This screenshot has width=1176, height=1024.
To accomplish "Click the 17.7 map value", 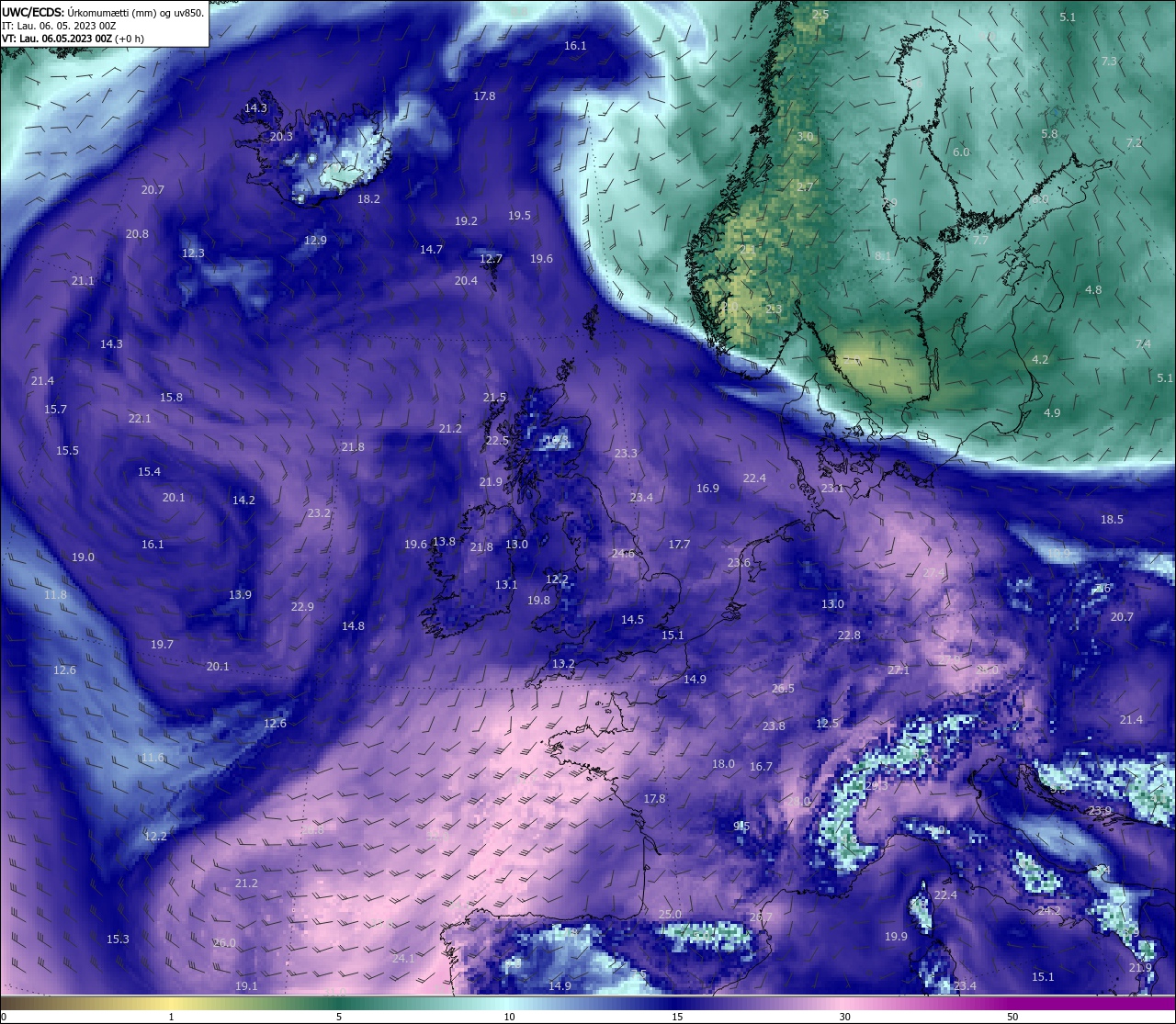I will (679, 544).
